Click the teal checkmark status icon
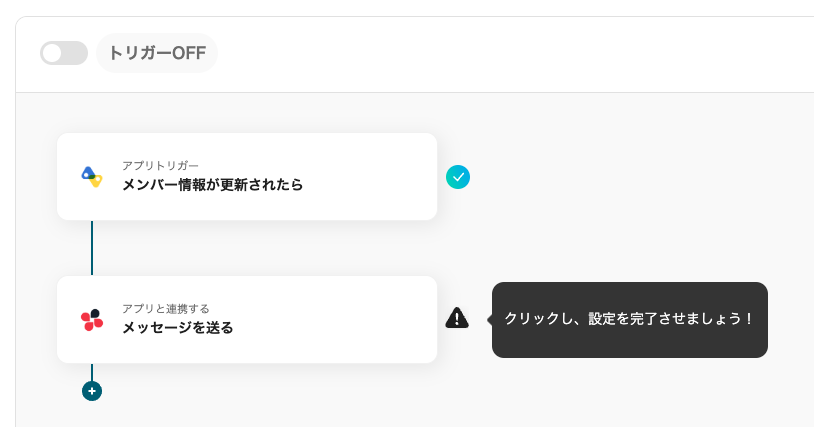This screenshot has height=427, width=814. (458, 177)
